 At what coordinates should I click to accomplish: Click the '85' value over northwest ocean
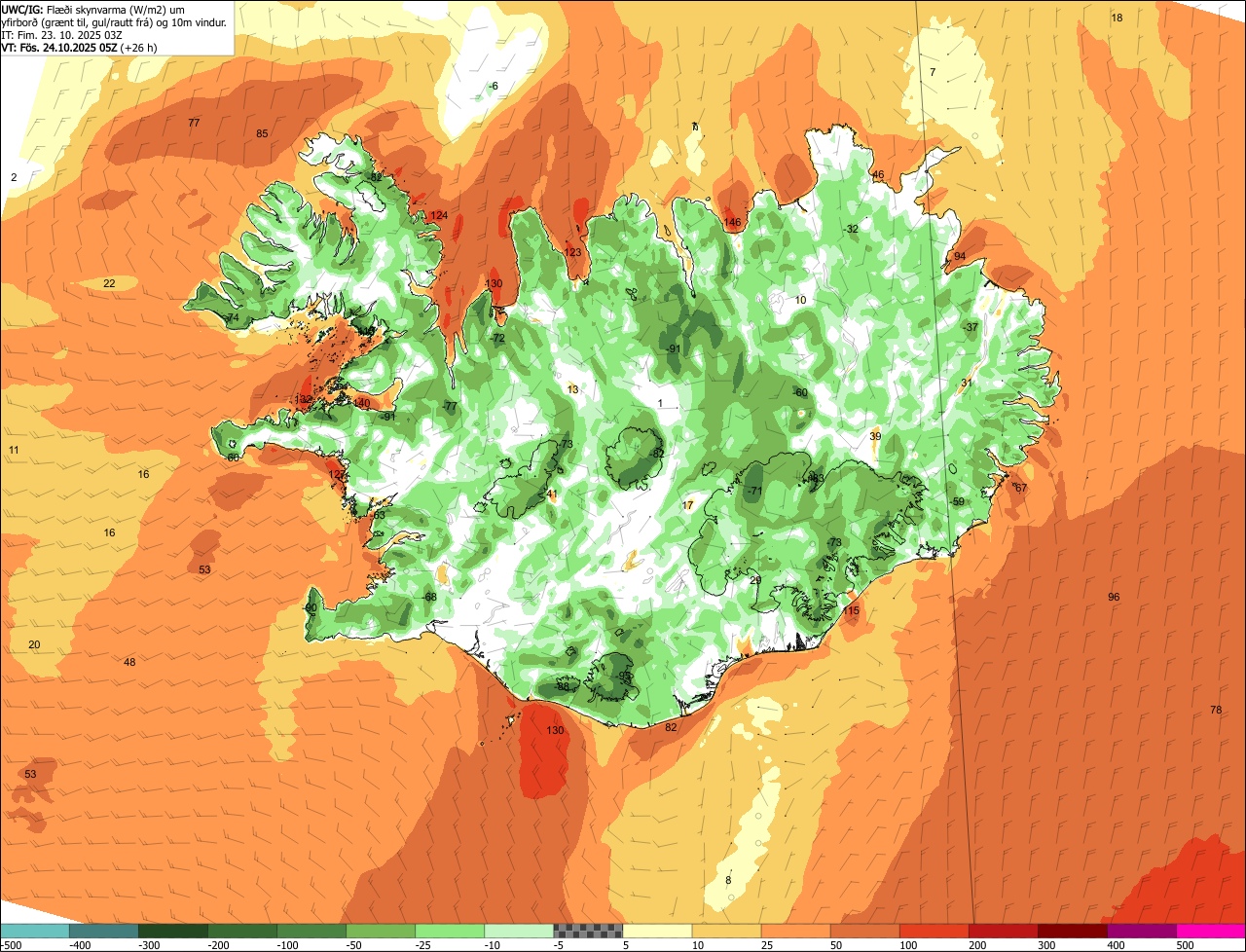coord(262,133)
